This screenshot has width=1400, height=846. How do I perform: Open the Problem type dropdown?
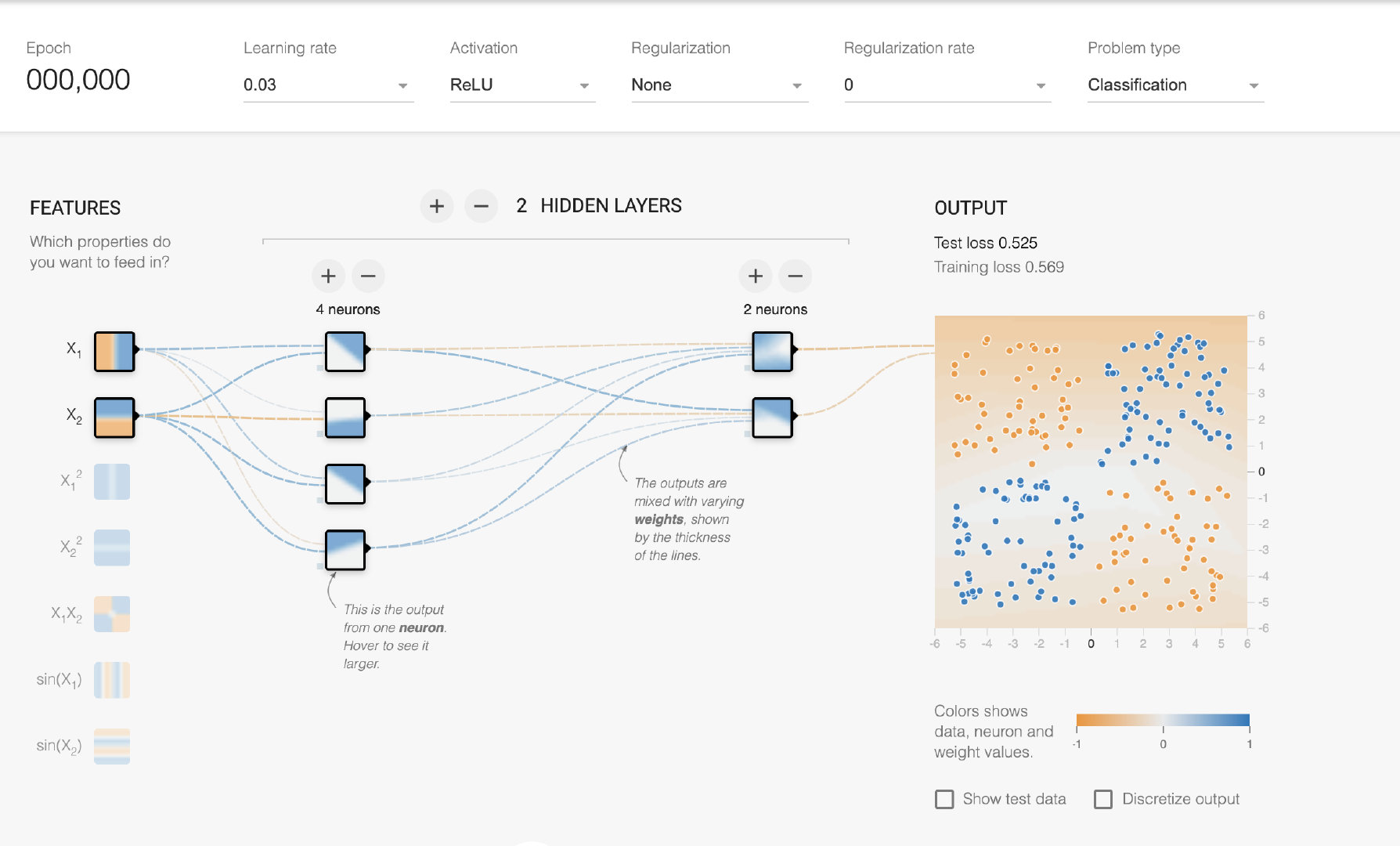click(x=1175, y=85)
